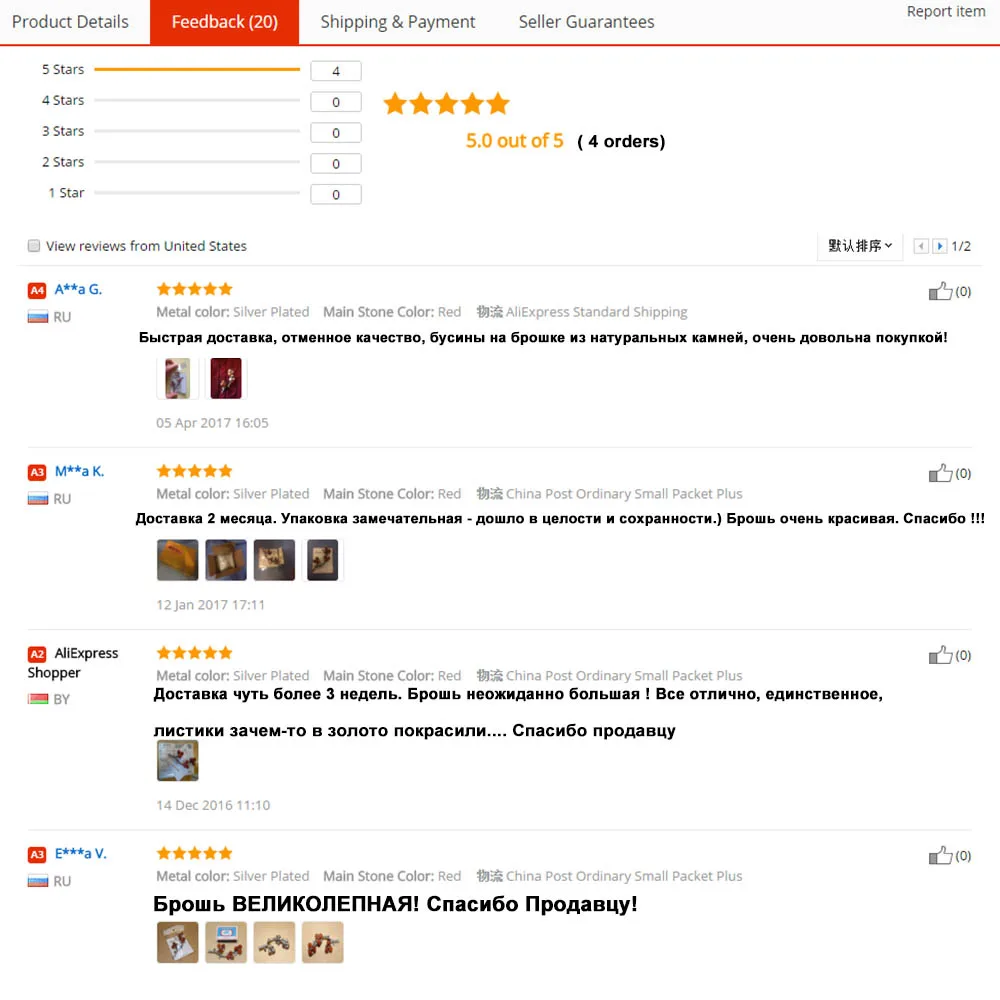
Task: Open reviewer M**a K. profile
Action: coord(79,471)
